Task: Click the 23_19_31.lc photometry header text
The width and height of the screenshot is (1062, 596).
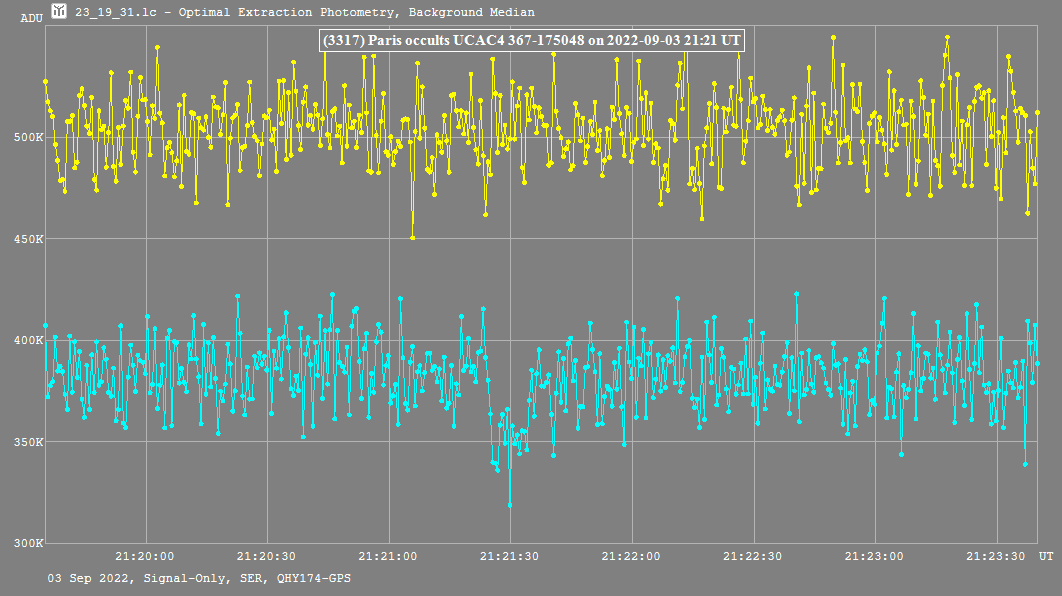Action: 304,13
